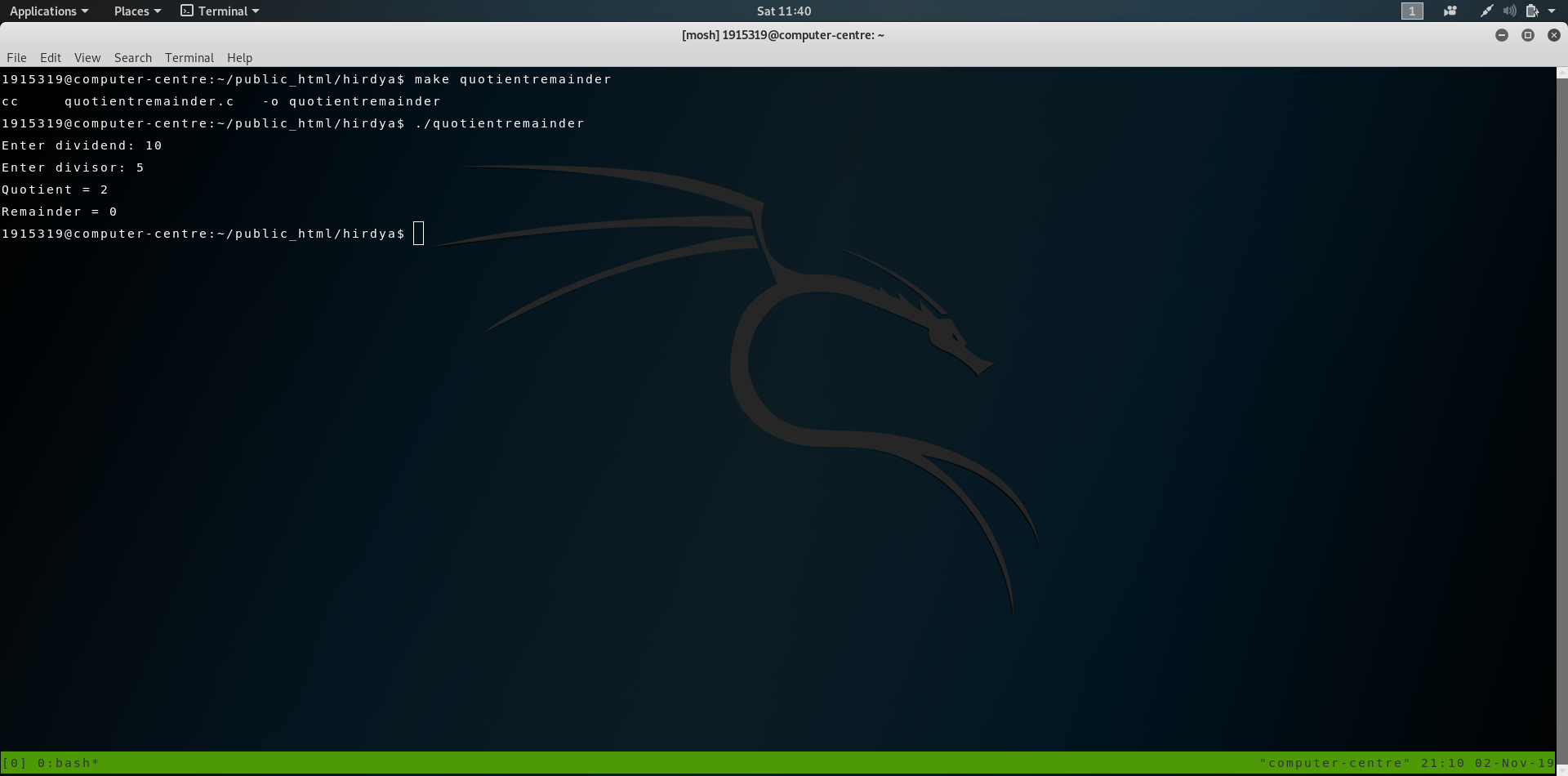This screenshot has width=1568, height=776.
Task: Click the "Remainder = 0" output line
Action: pyautogui.click(x=60, y=212)
